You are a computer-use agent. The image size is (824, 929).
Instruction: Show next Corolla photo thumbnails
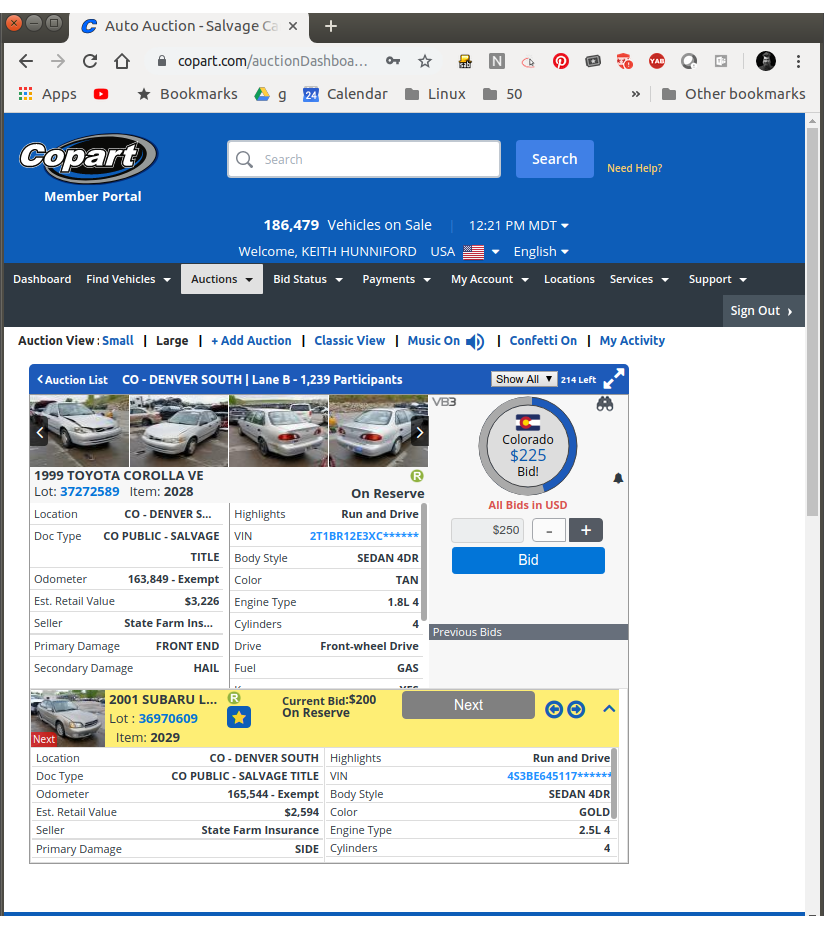[419, 433]
